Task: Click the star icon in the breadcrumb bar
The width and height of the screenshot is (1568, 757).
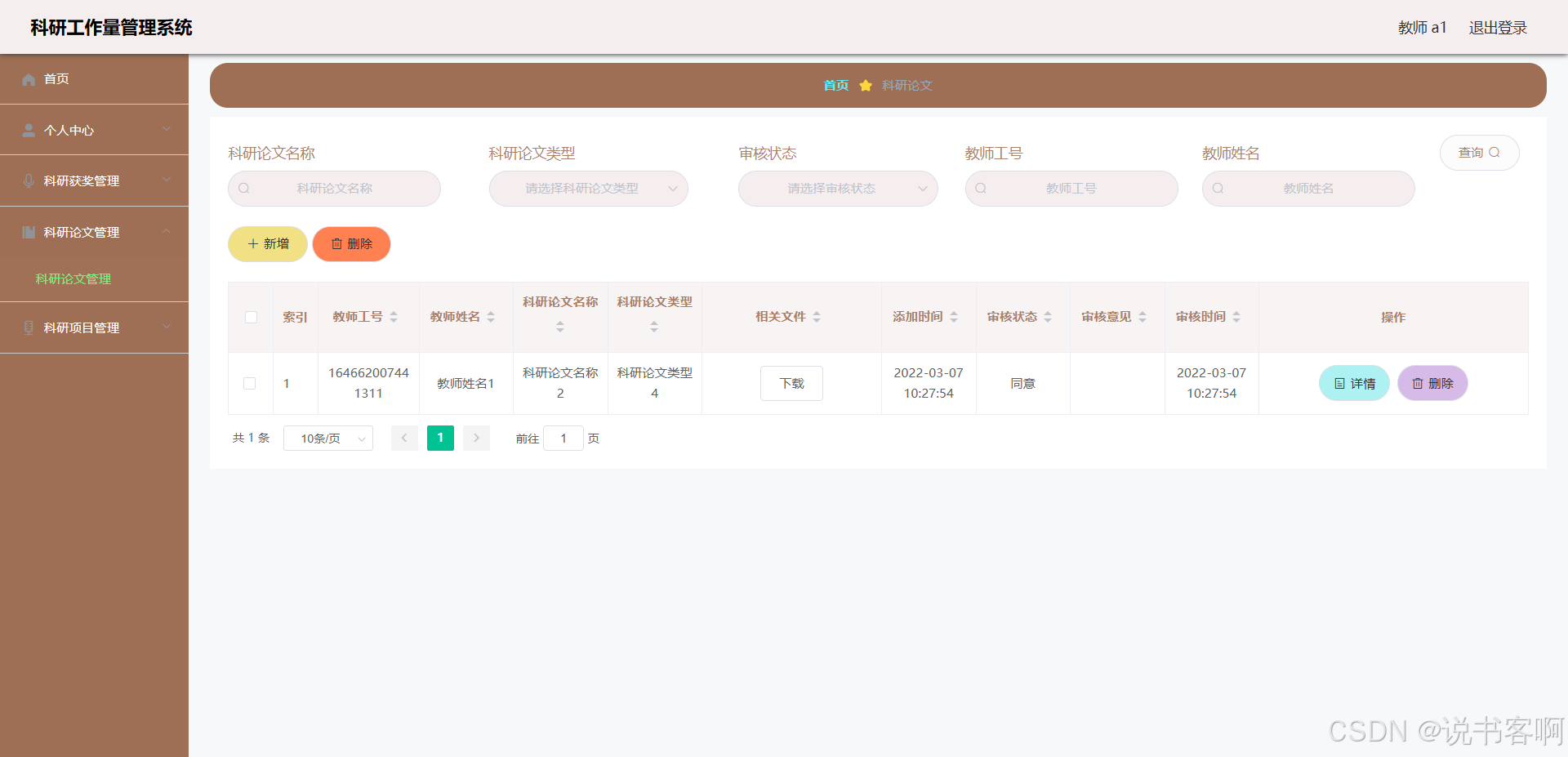Action: tap(866, 85)
